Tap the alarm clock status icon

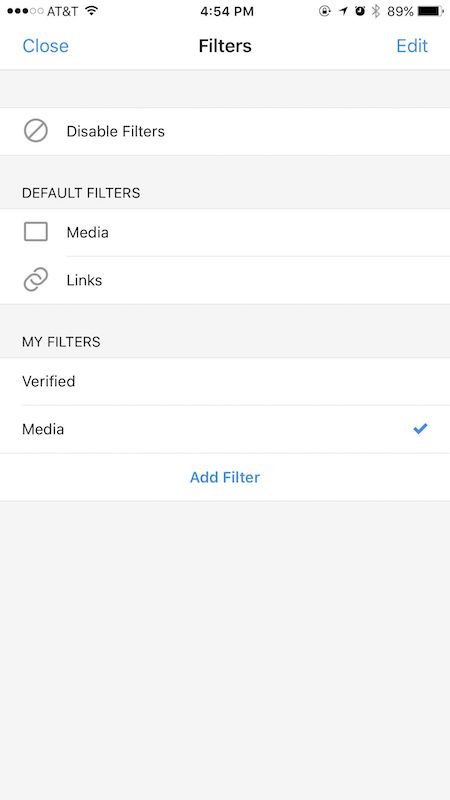click(x=360, y=11)
